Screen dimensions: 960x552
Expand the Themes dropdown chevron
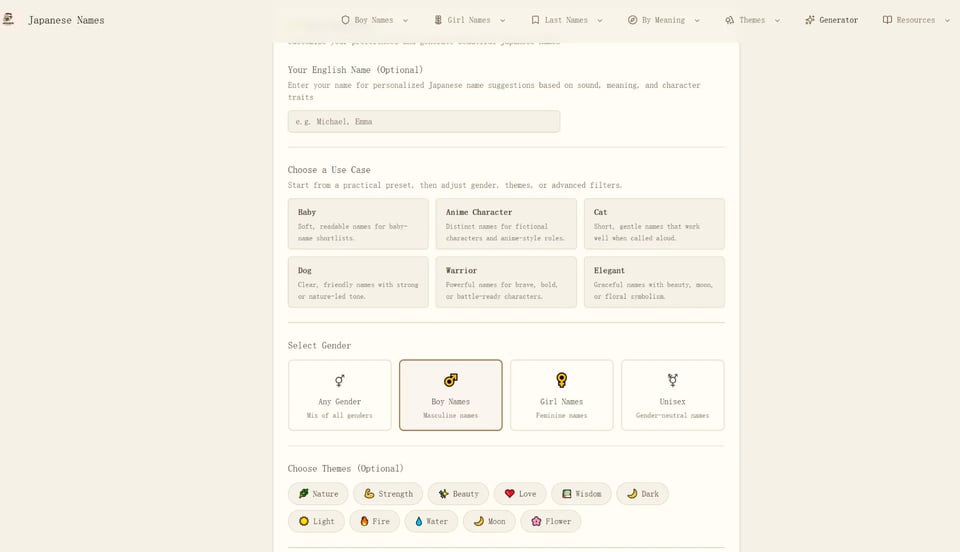tap(778, 20)
